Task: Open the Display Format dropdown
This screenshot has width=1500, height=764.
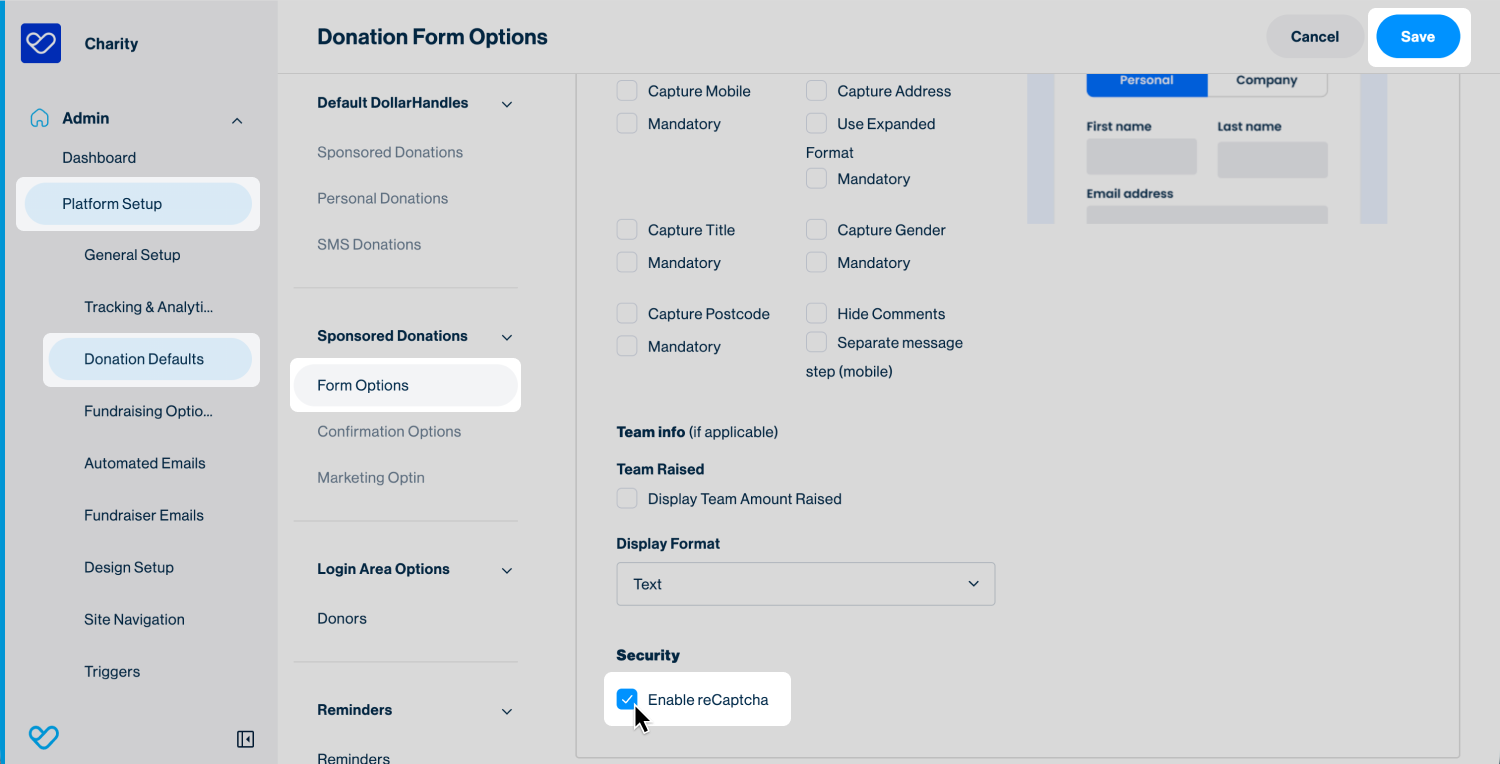Action: (805, 584)
